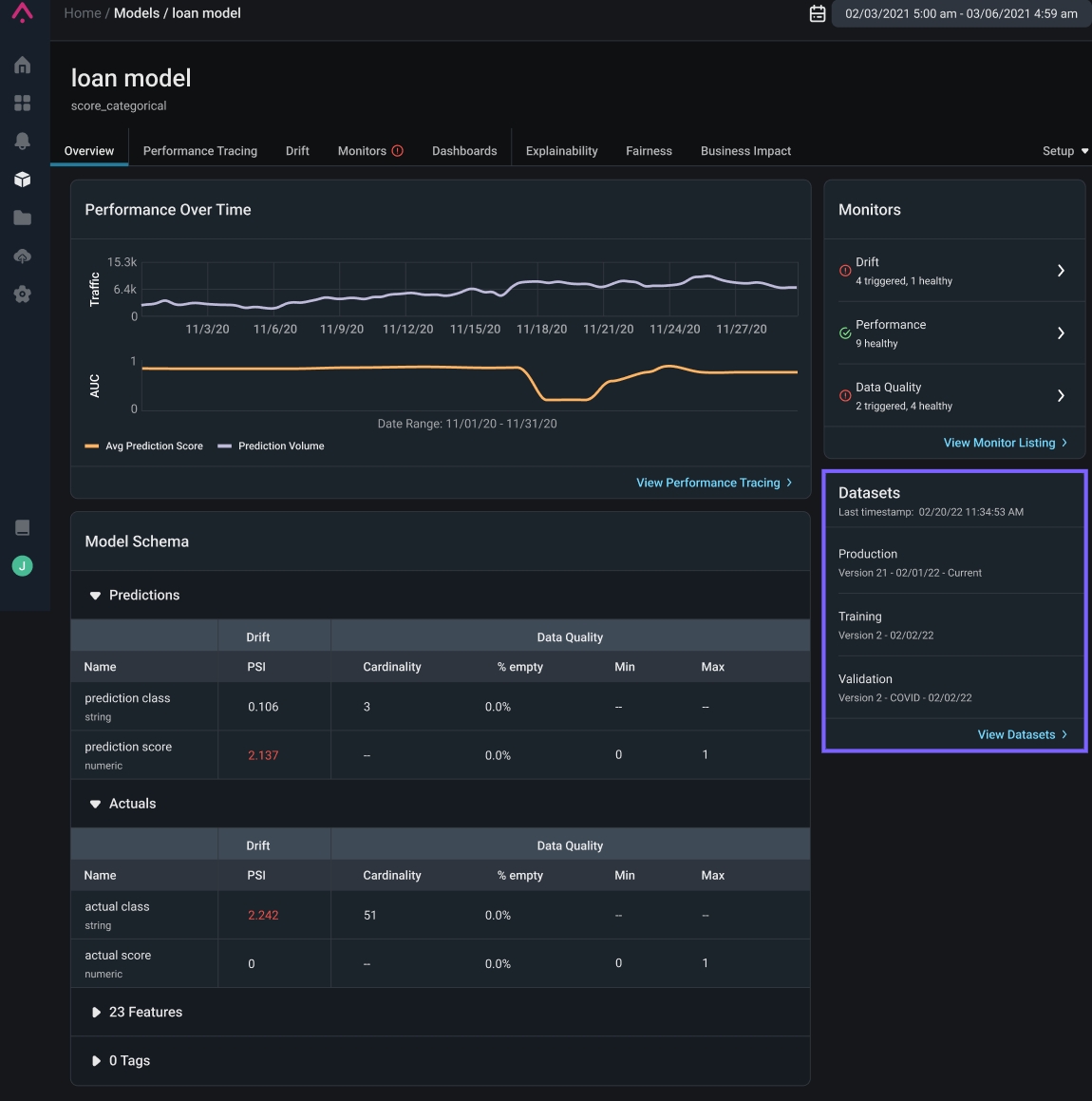The image size is (1092, 1101).
Task: Click the user avatar J
Action: tap(23, 566)
